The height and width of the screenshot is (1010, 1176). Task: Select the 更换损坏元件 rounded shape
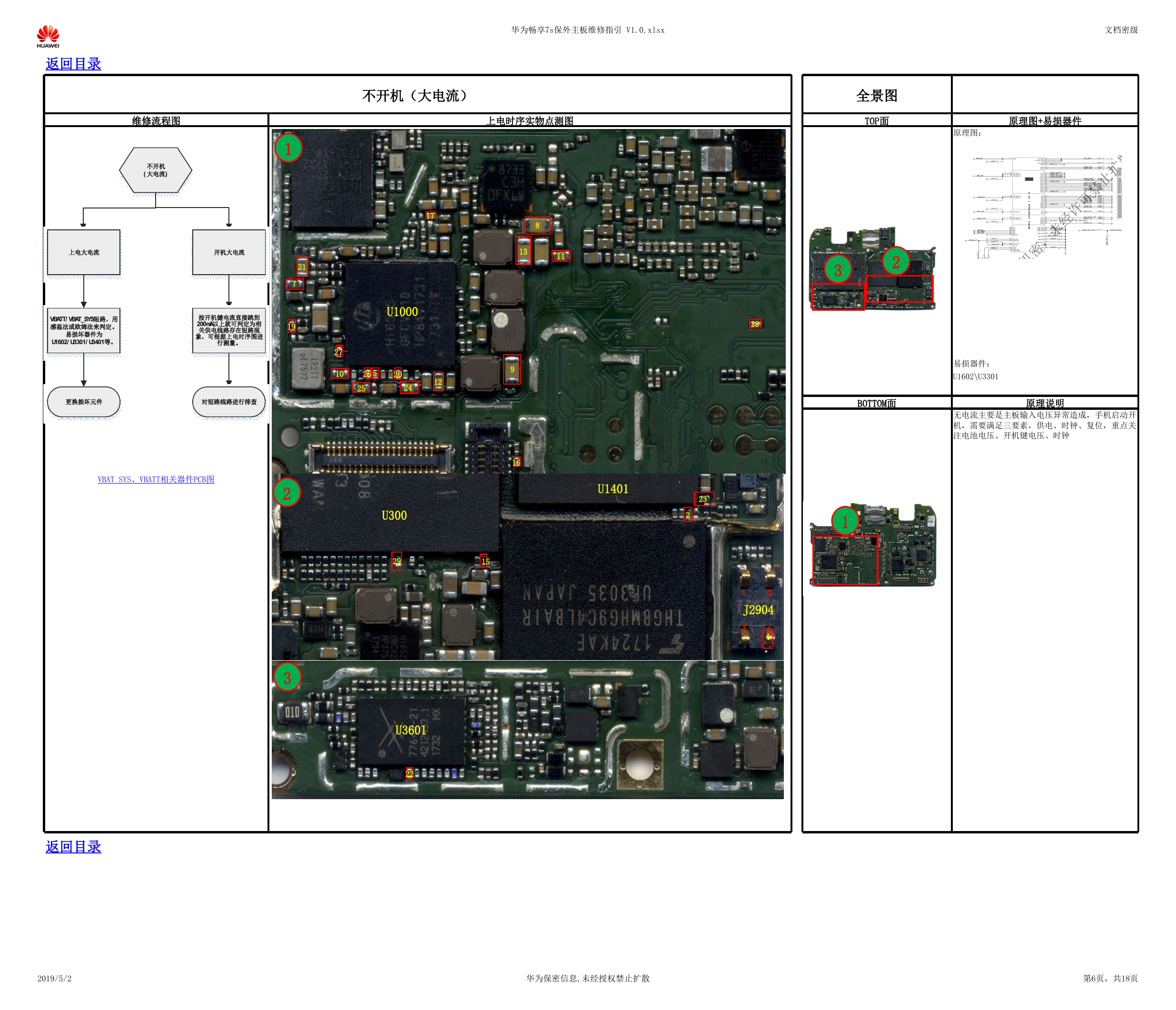click(83, 402)
